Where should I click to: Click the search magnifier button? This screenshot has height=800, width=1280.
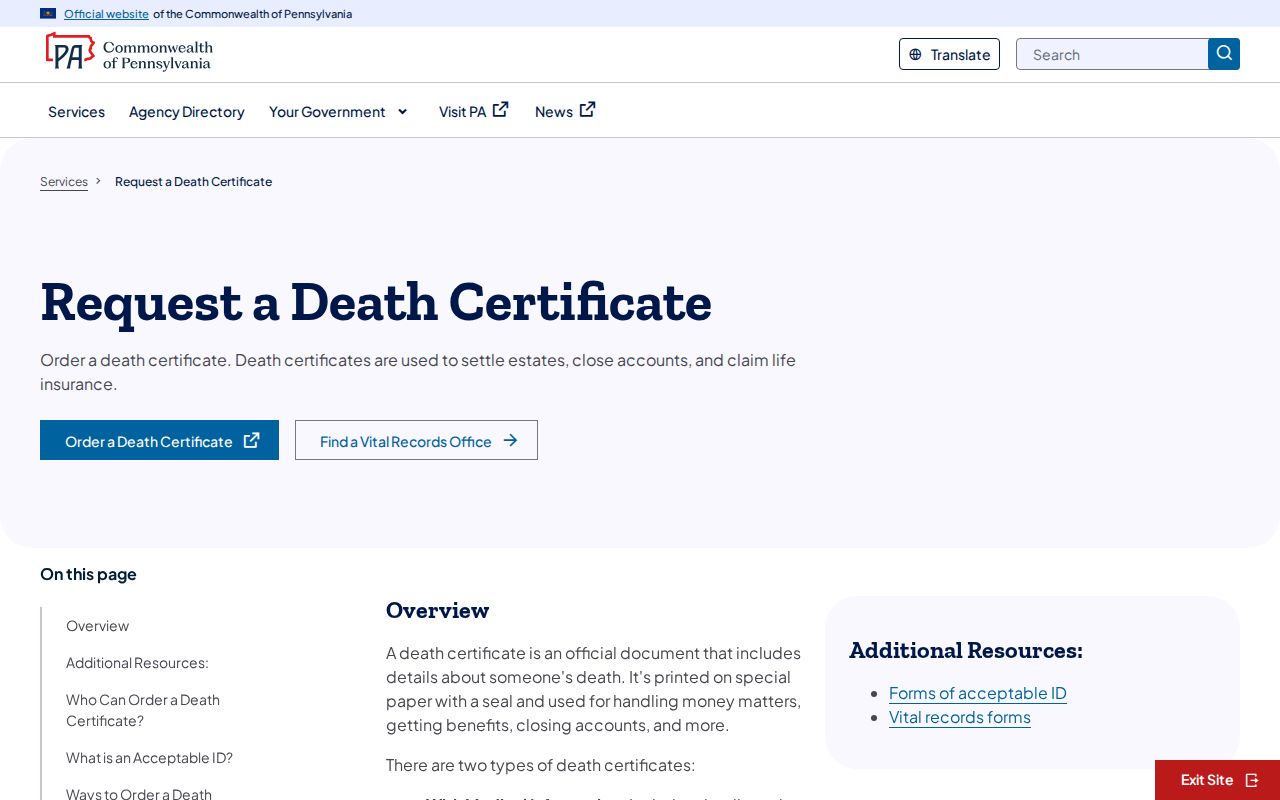1224,54
